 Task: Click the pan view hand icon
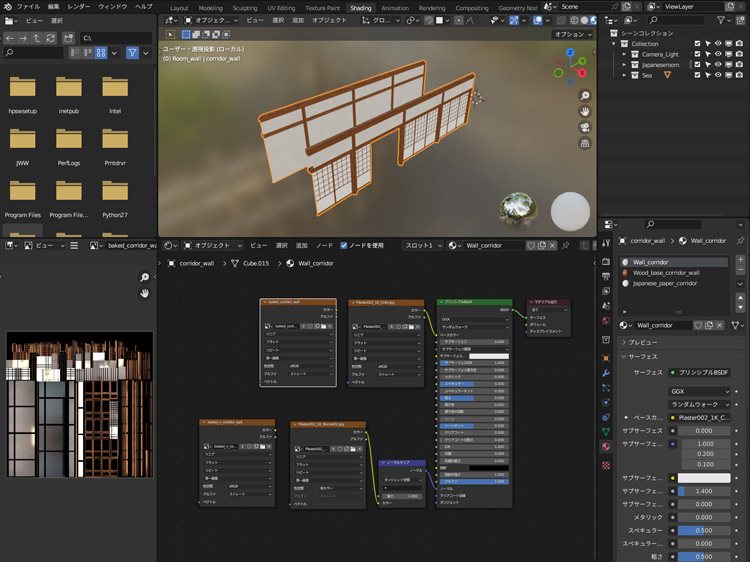[x=585, y=112]
